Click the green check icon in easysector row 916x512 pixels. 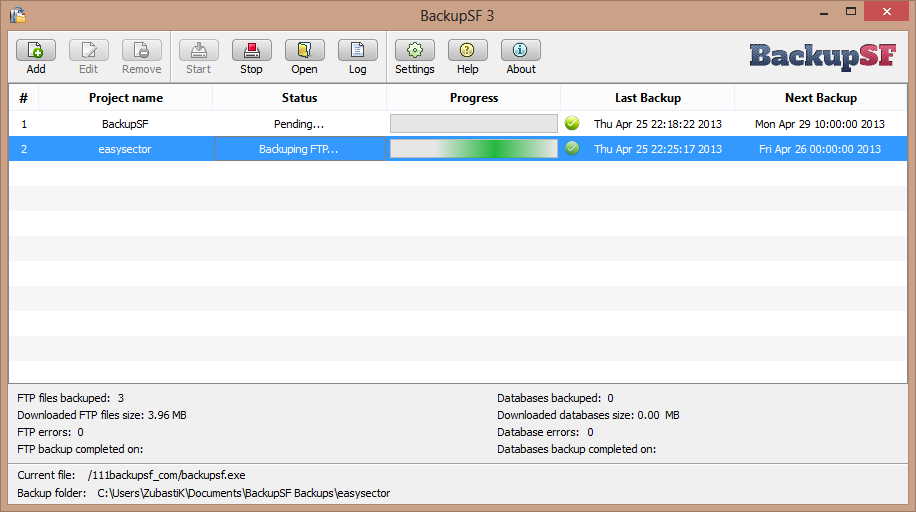point(572,148)
